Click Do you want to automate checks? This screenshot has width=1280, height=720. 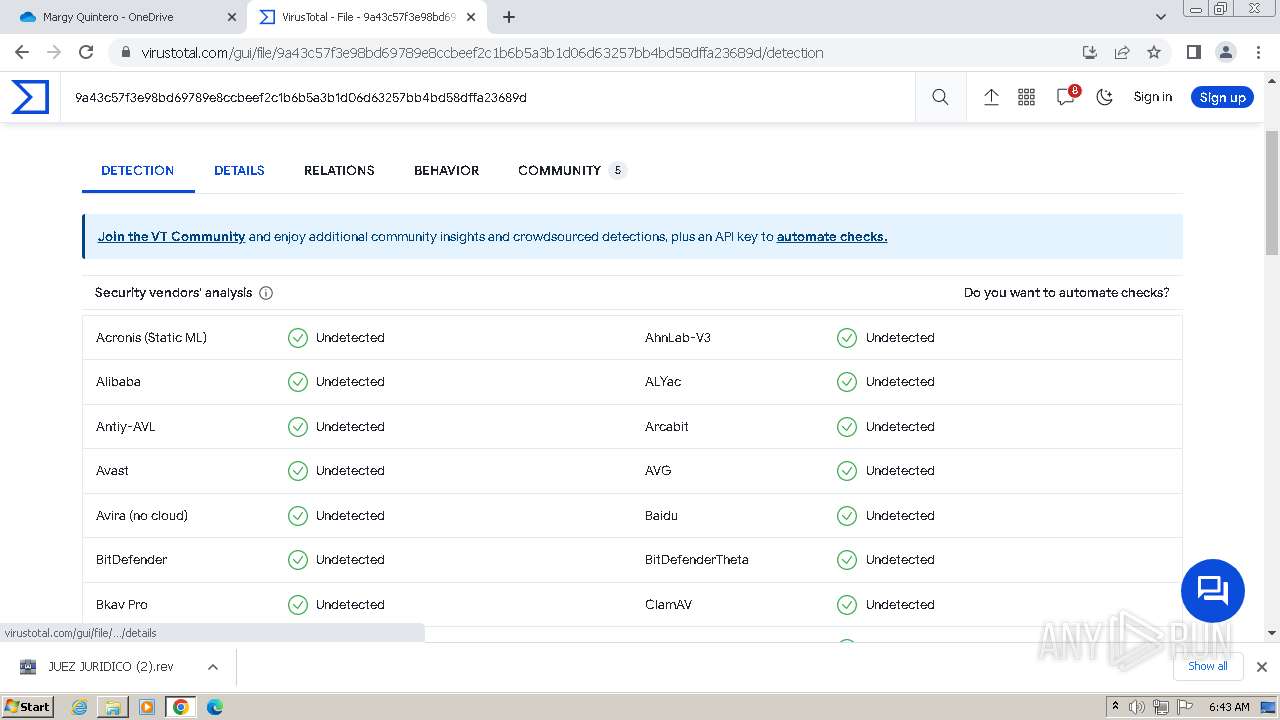pos(1066,293)
